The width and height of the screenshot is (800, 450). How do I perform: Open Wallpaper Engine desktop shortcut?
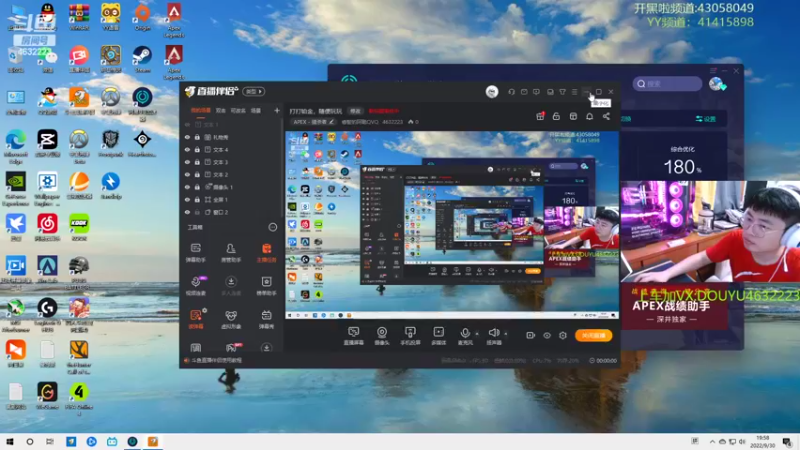point(47,189)
